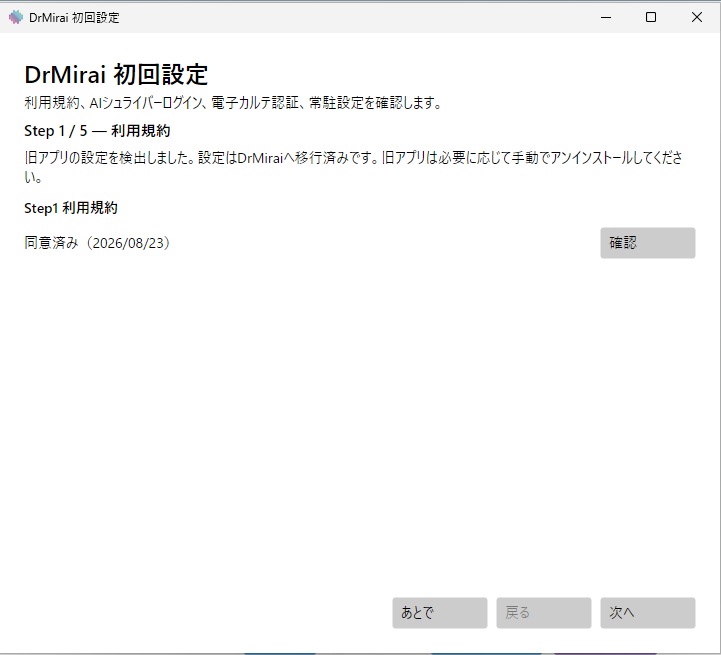
Task: Close the DrMirai 初回設定 window
Action: pyautogui.click(x=697, y=17)
